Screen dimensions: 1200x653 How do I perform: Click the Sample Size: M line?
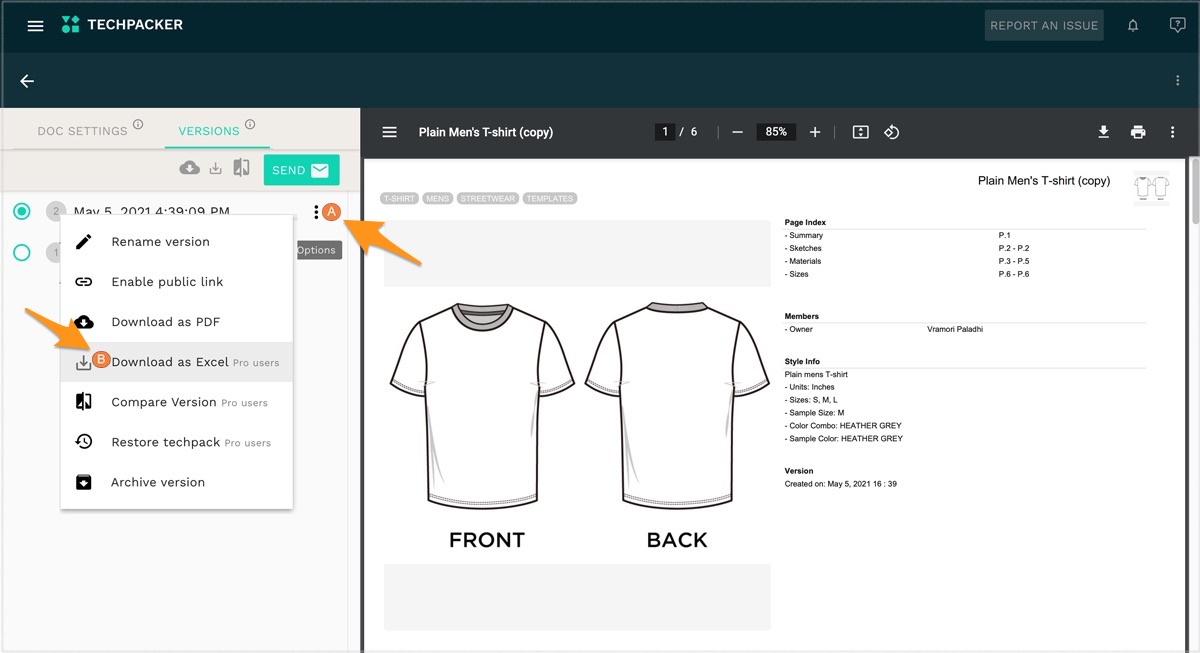click(x=815, y=413)
